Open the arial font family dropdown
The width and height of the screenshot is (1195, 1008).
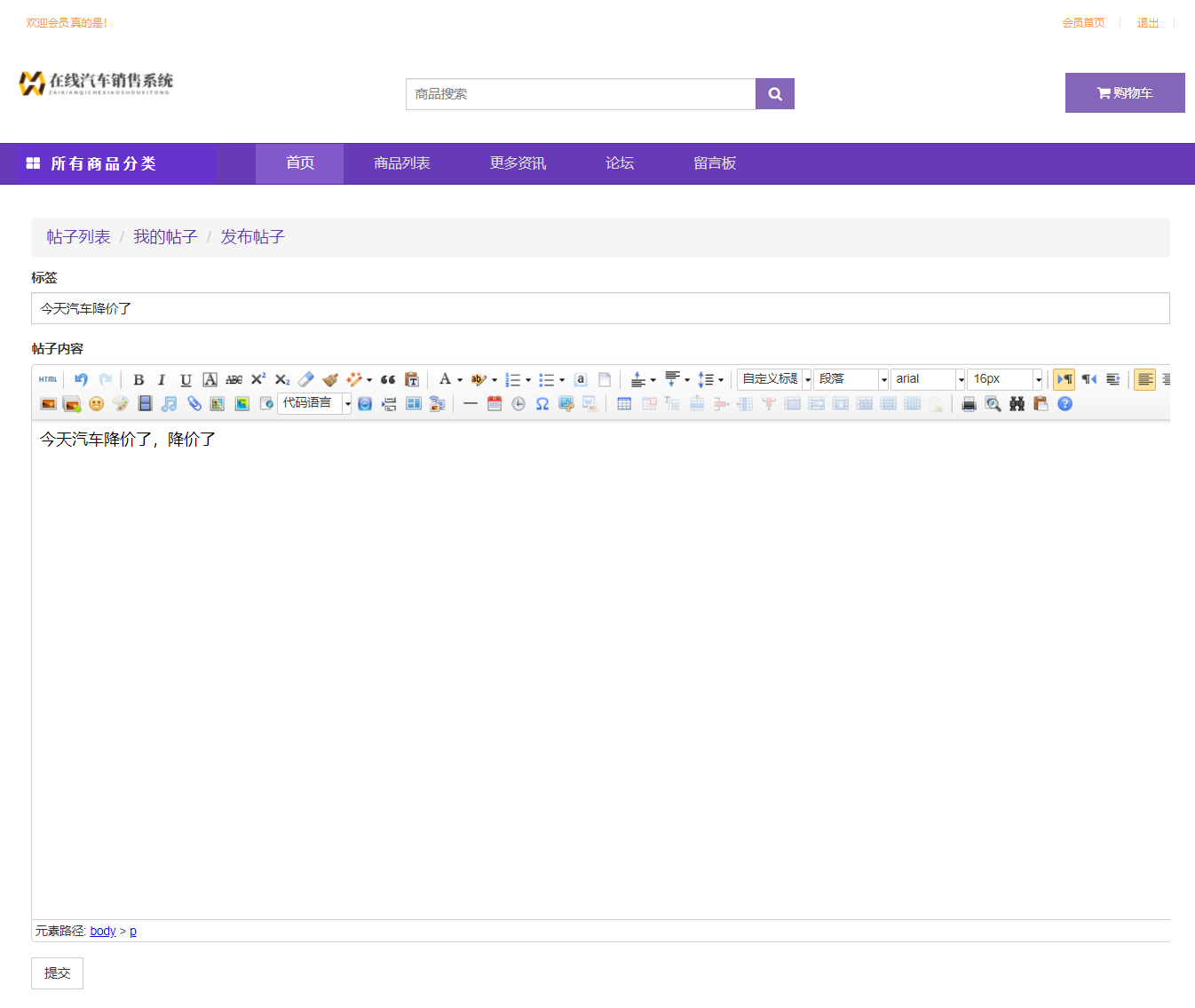[928, 379]
